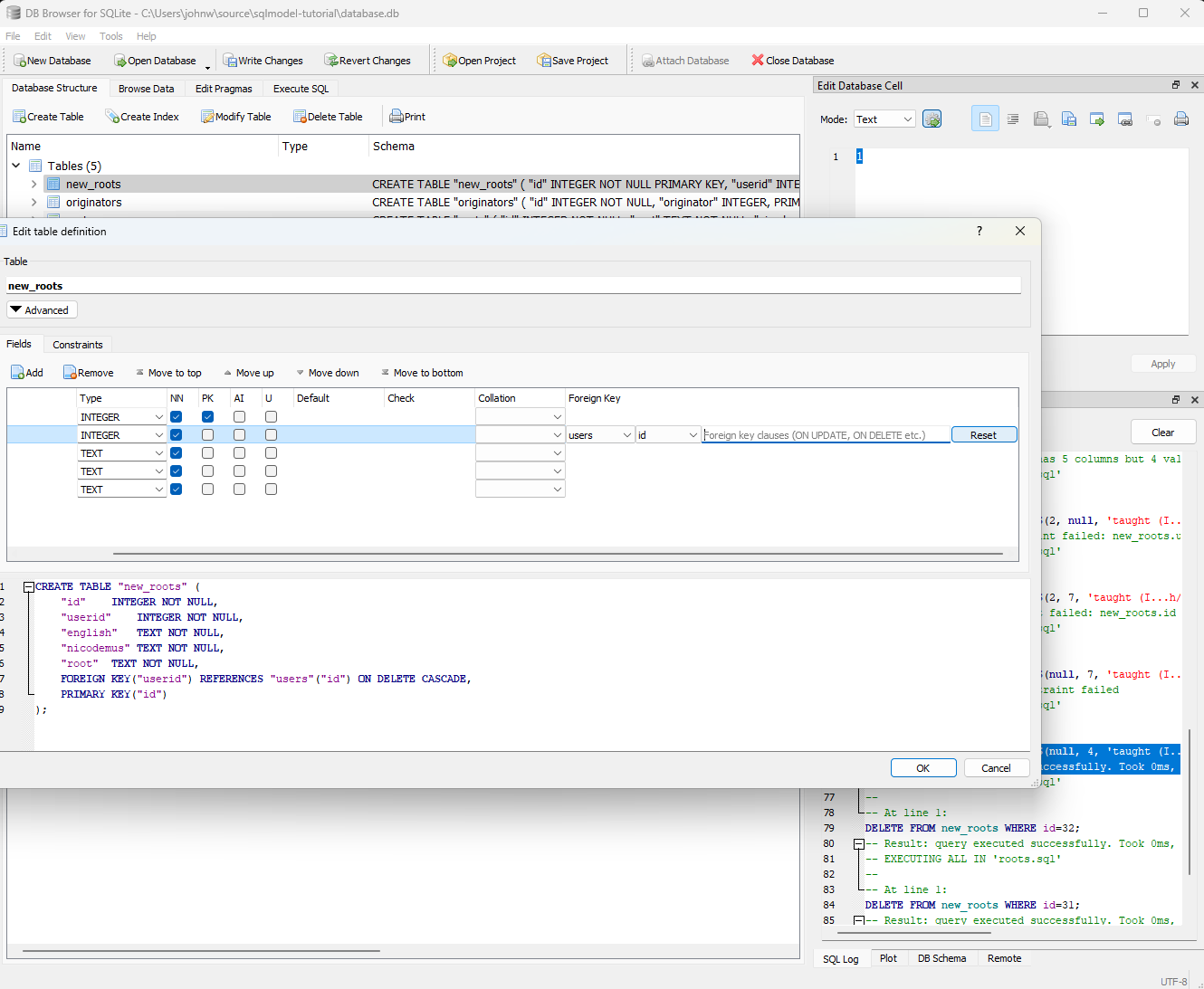Click the Revert Changes toolbar icon

(331, 61)
